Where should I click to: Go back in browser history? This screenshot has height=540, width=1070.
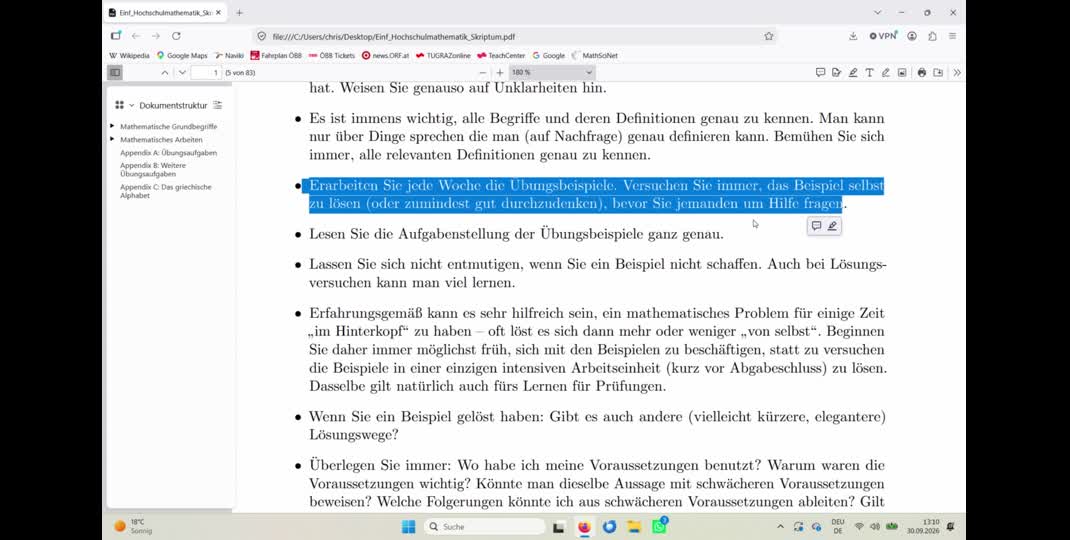136,36
